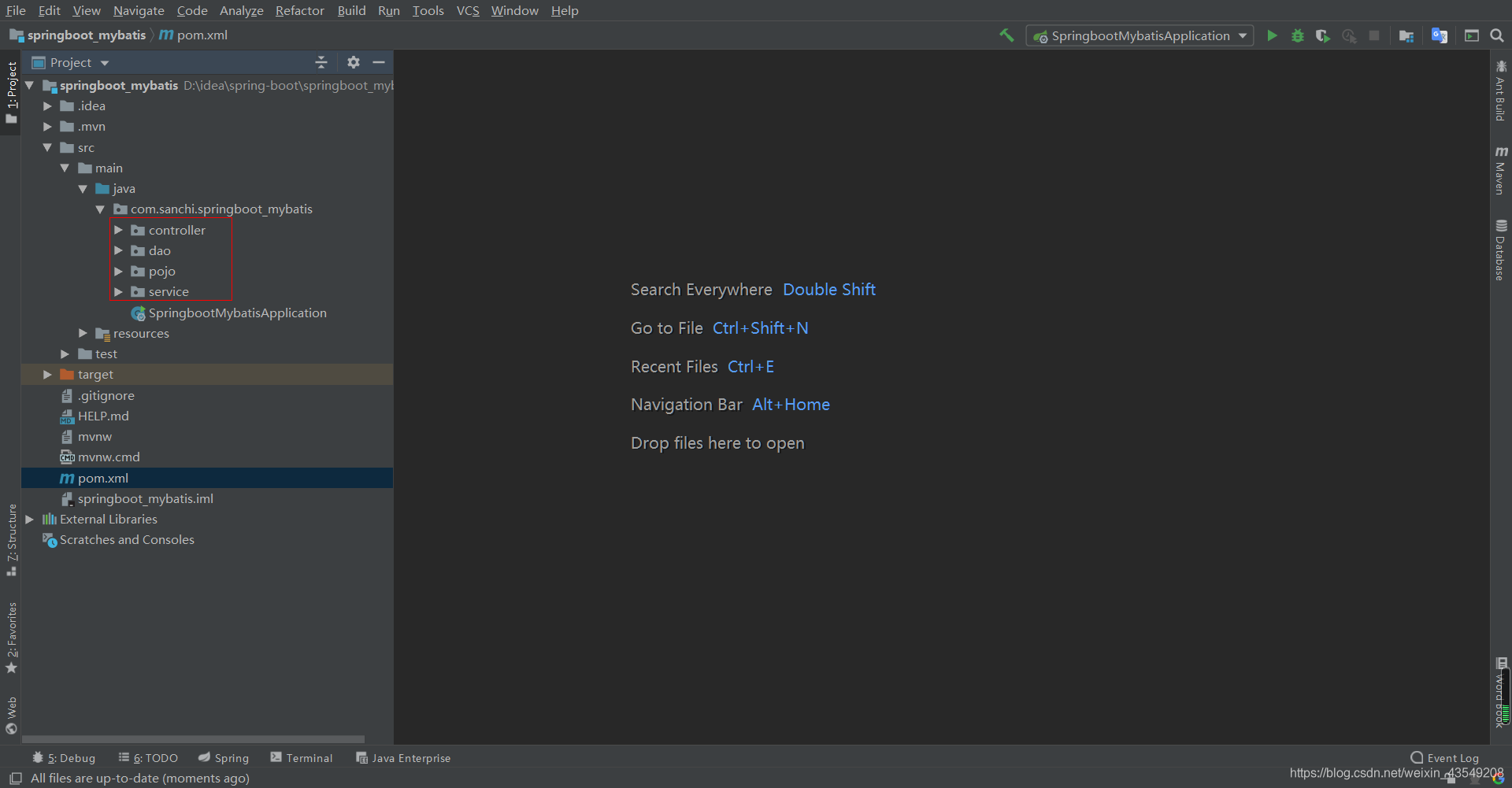This screenshot has height=788, width=1512.
Task: Open the Run Configuration dropdown SpringbootMybatisApplication
Action: (1140, 35)
